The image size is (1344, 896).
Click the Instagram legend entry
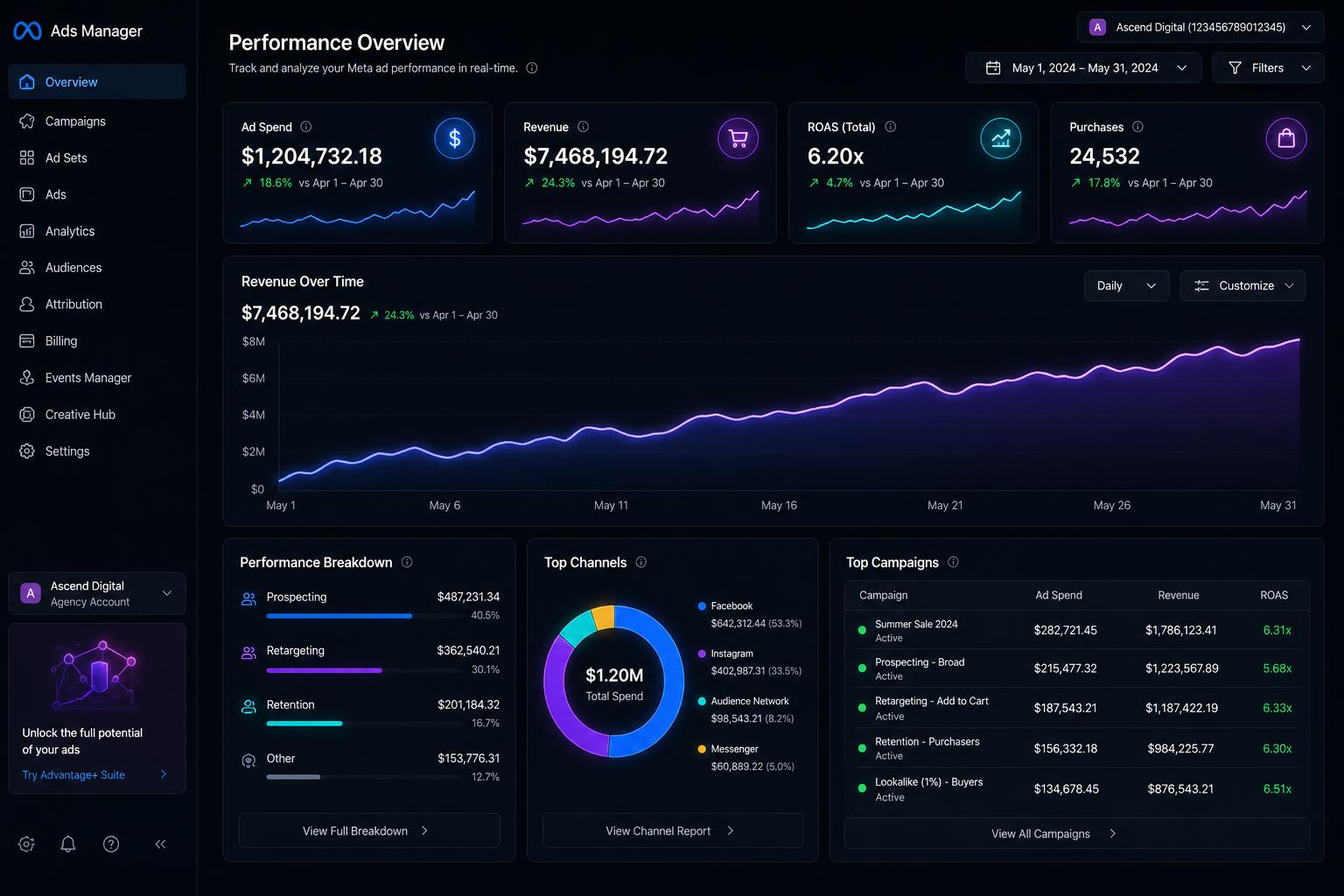point(750,662)
